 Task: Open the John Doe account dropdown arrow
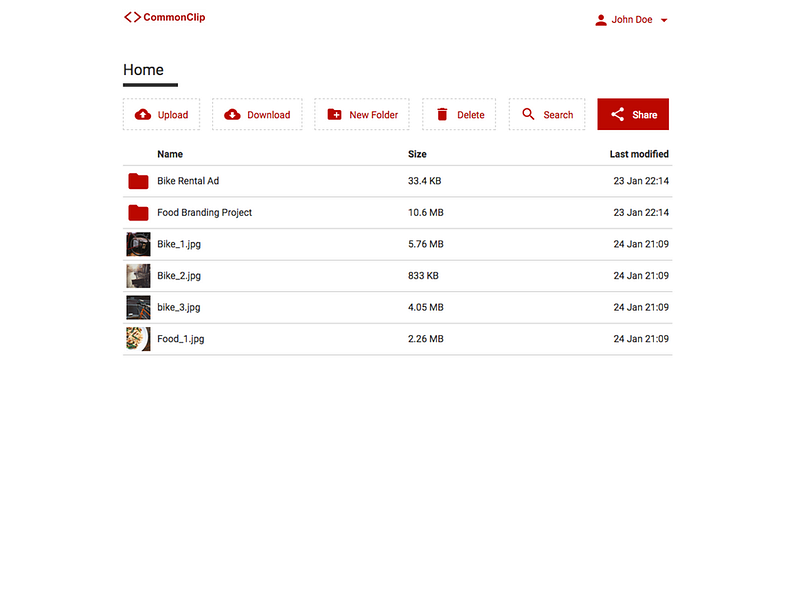[664, 20]
